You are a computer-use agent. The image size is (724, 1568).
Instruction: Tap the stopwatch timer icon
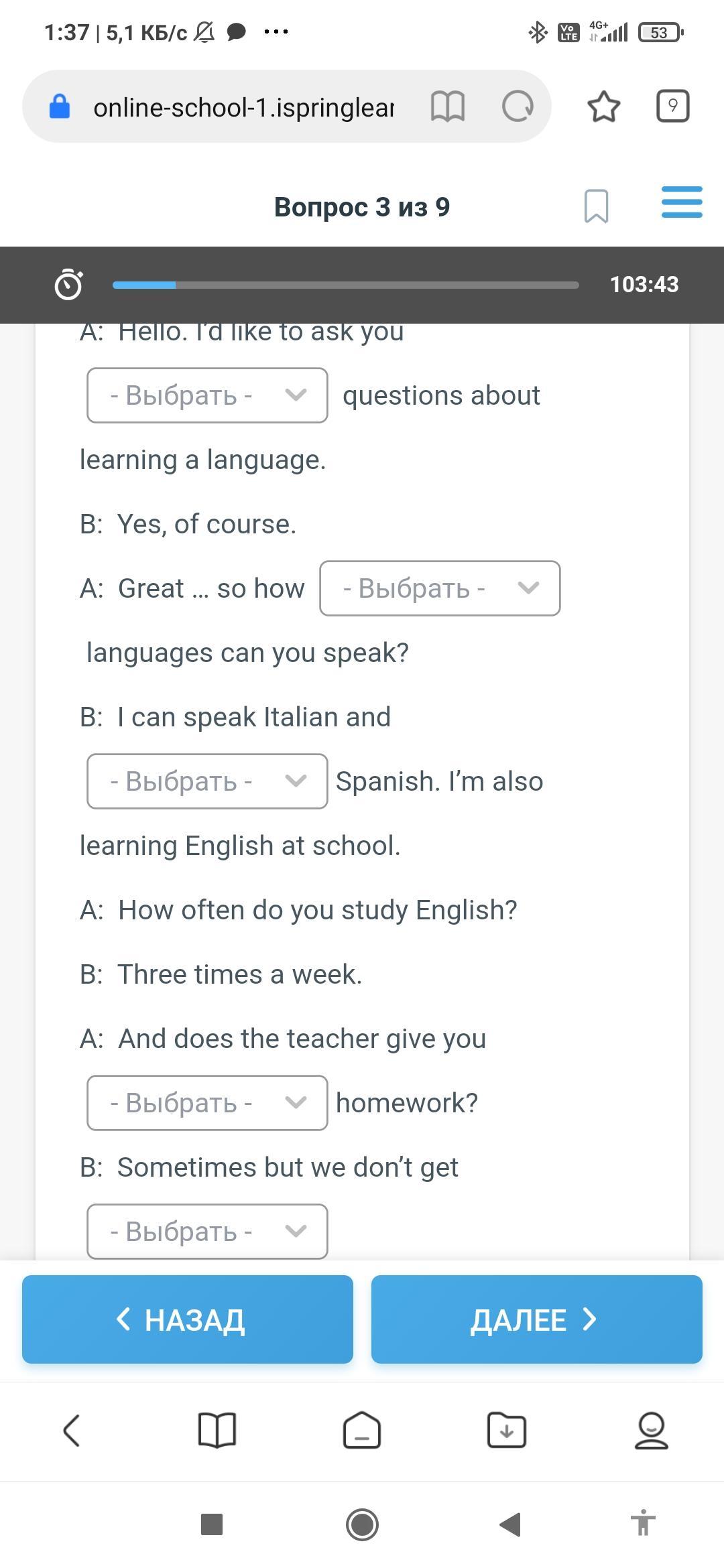click(68, 284)
